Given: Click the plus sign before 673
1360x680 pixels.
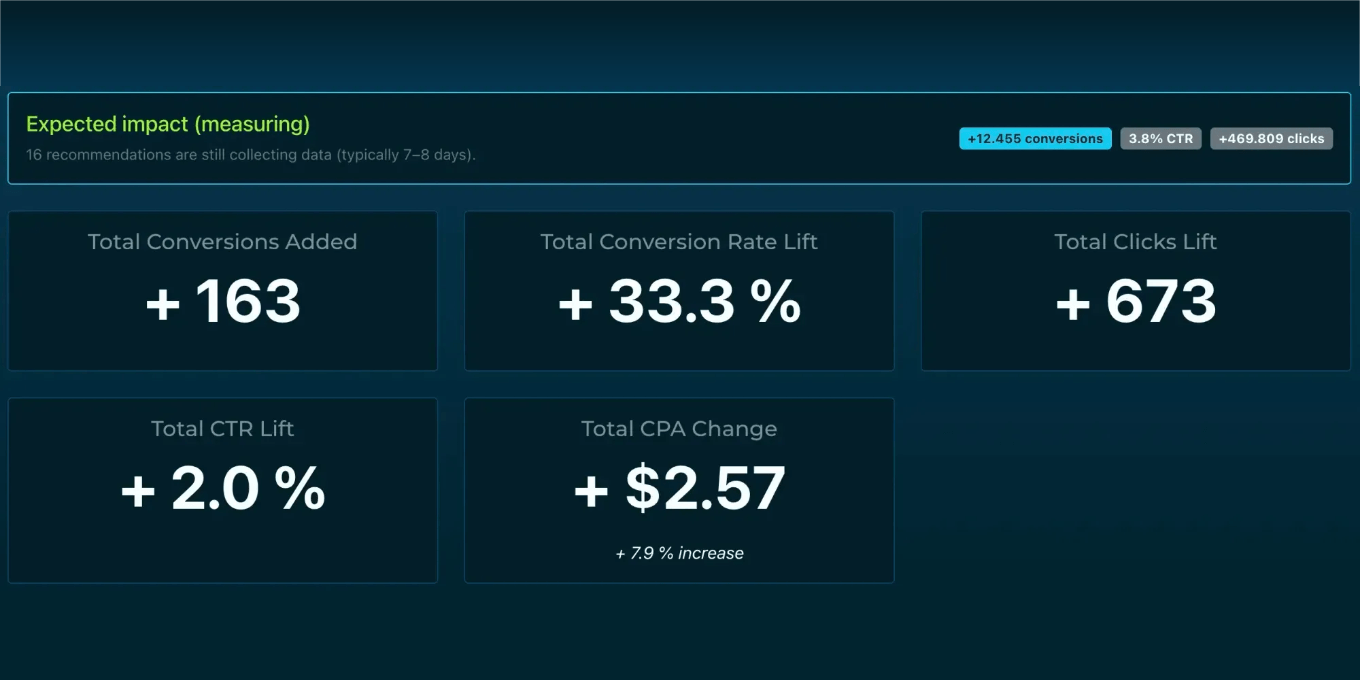Looking at the screenshot, I should (1073, 303).
